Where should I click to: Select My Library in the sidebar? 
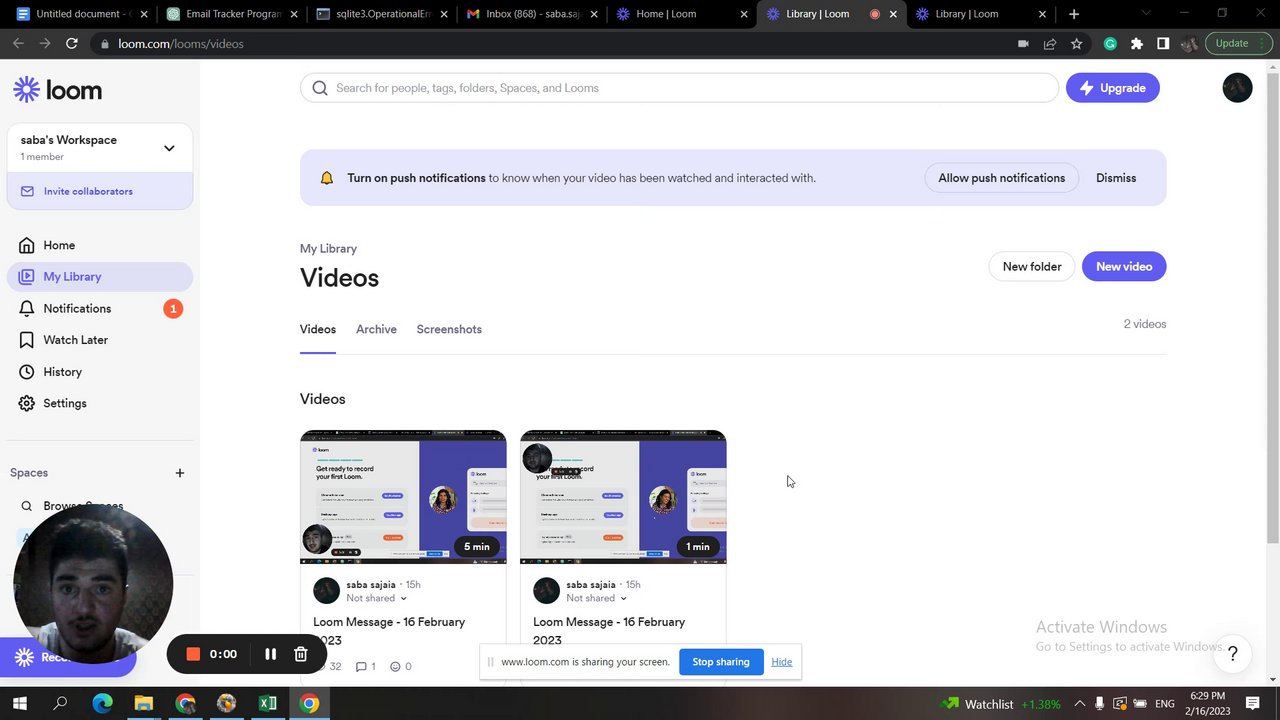100,277
